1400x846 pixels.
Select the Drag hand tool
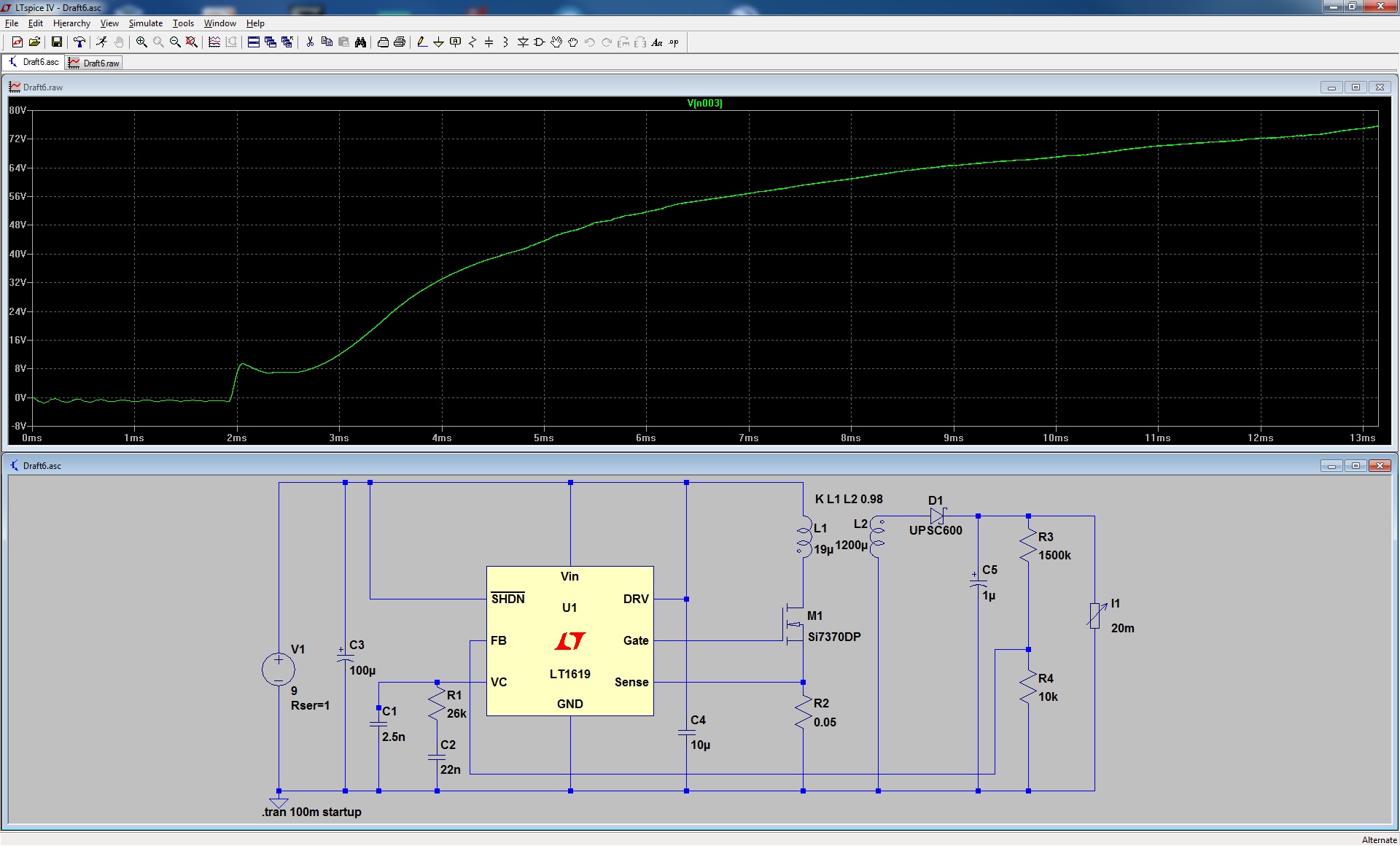tap(573, 42)
